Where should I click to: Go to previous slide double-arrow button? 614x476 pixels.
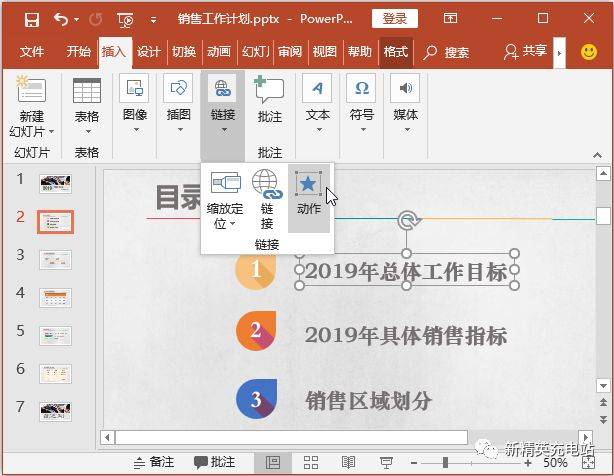(x=603, y=402)
